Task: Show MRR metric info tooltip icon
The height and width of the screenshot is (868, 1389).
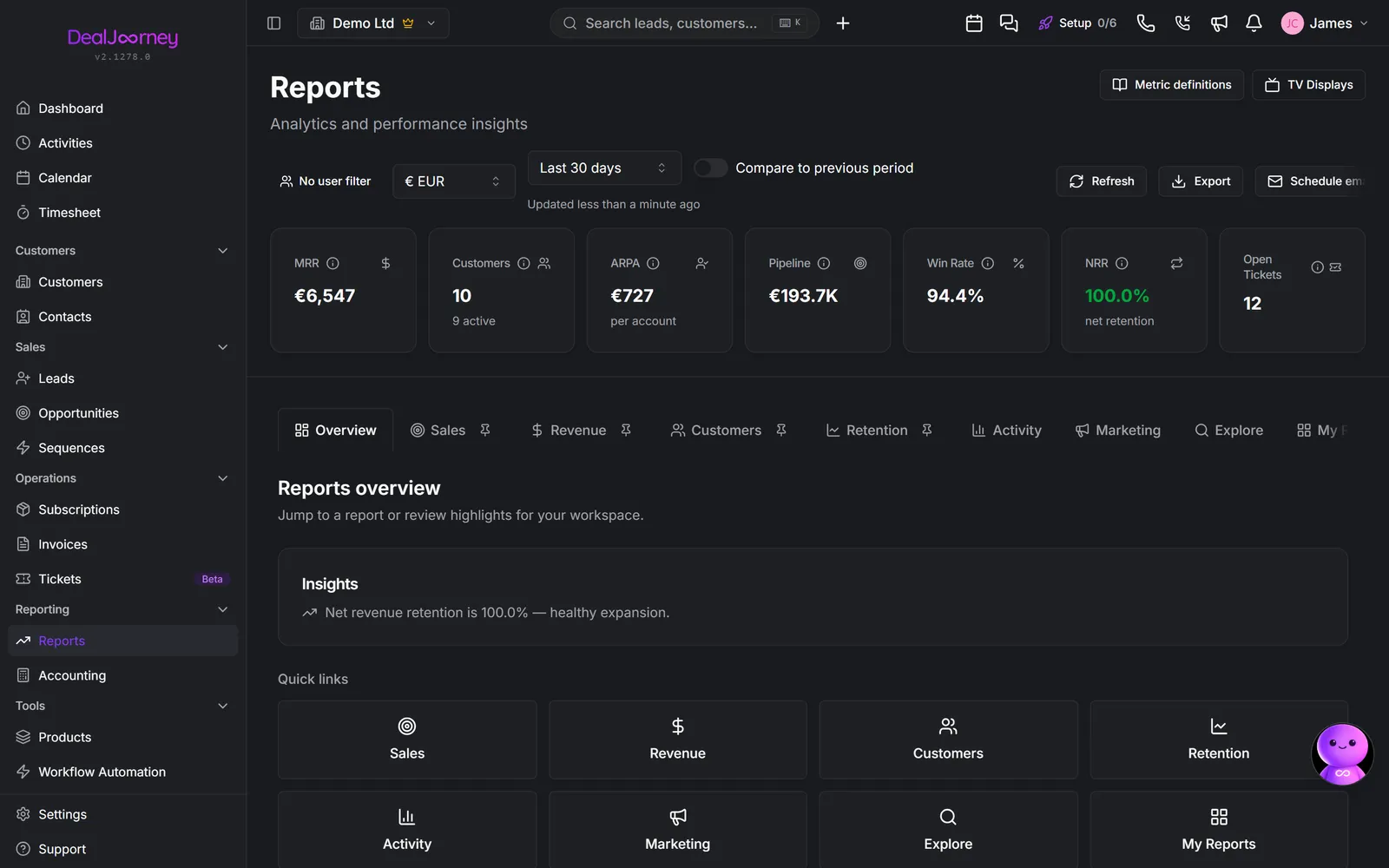Action: (x=332, y=263)
